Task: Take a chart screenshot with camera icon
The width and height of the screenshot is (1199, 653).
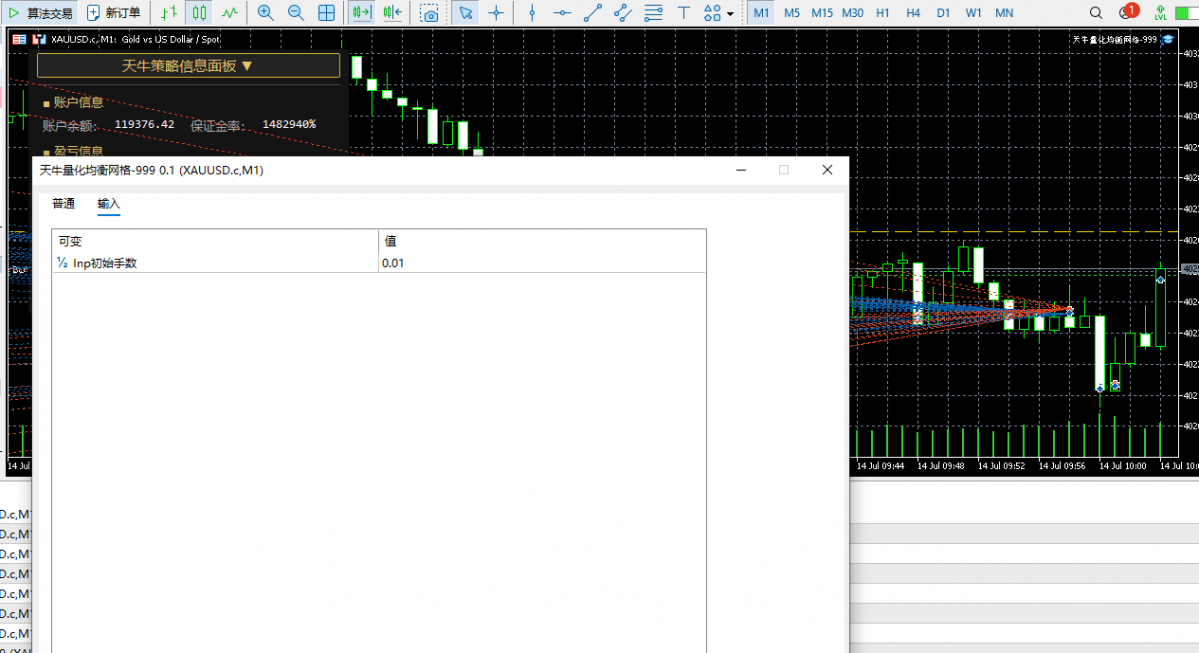Action: pos(430,13)
